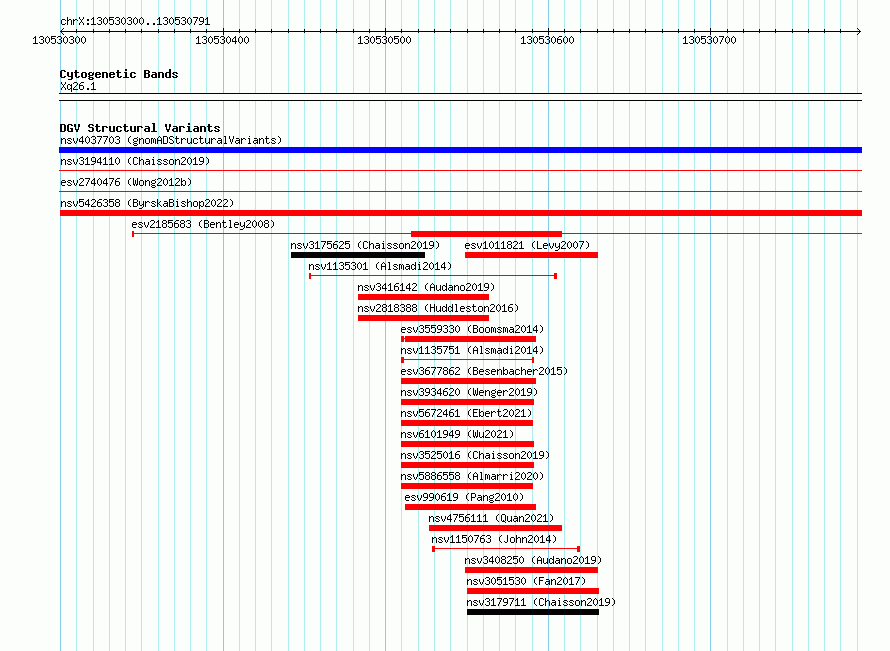Click ruler position 130530300
The image size is (890, 651).
point(60,40)
